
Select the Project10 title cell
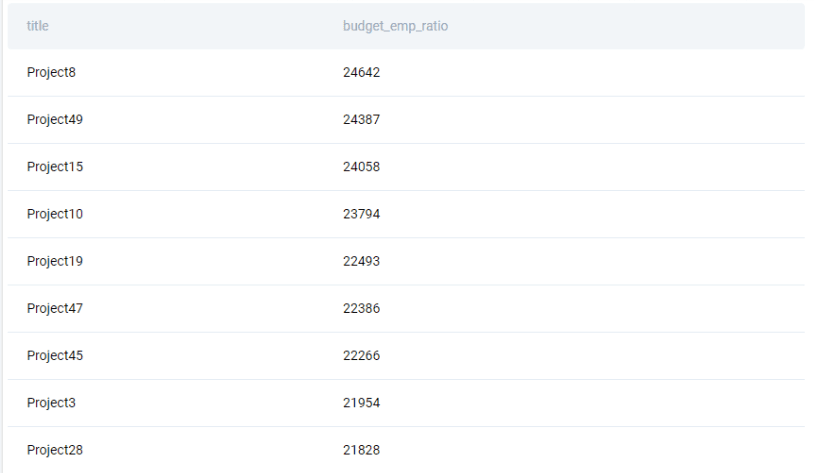[x=55, y=214]
